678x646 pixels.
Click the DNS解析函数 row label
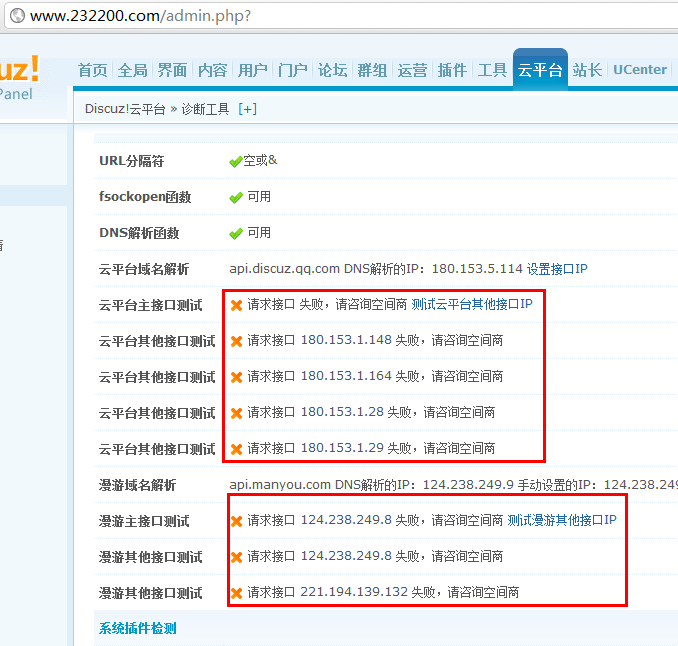(x=139, y=233)
